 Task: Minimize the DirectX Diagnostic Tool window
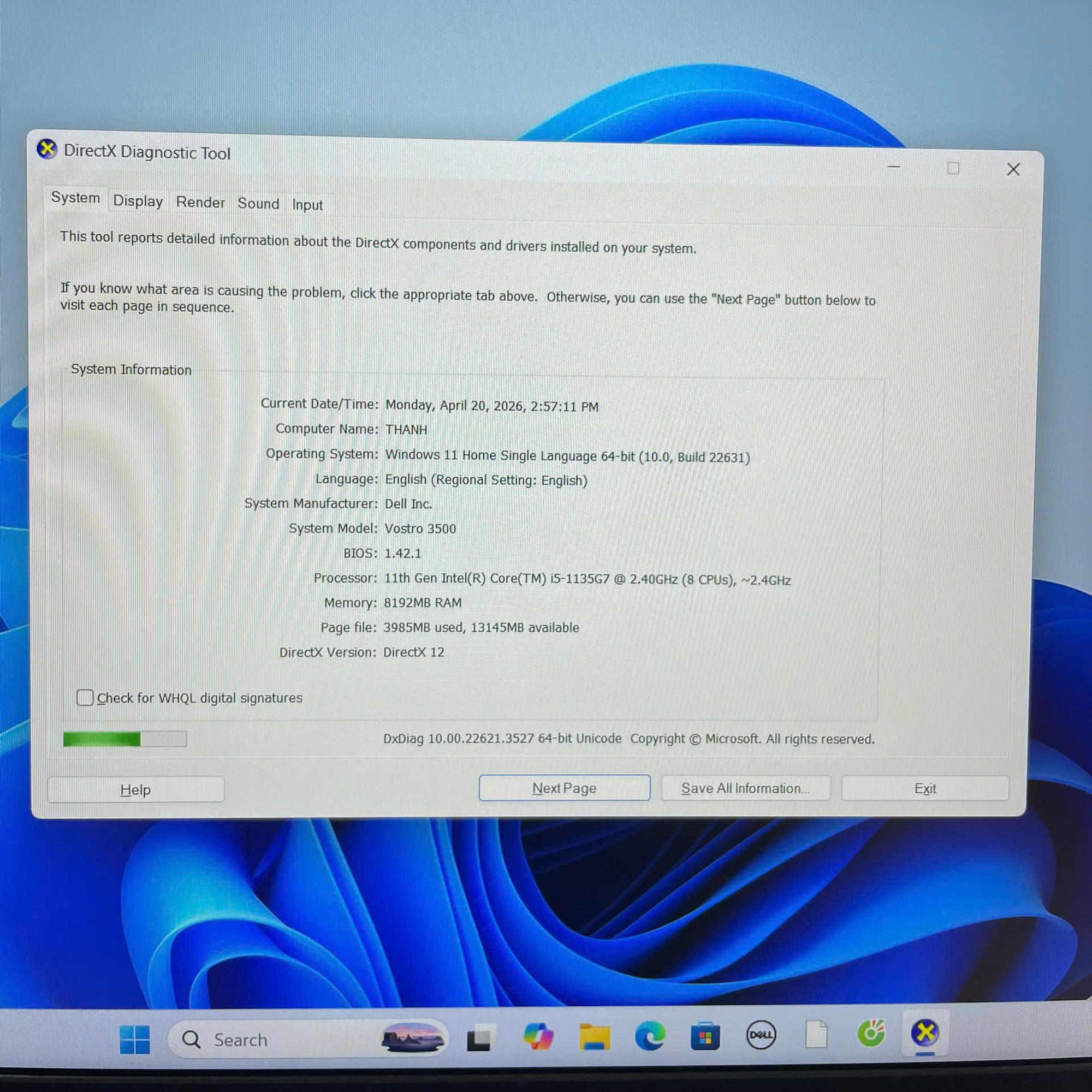pos(894,167)
